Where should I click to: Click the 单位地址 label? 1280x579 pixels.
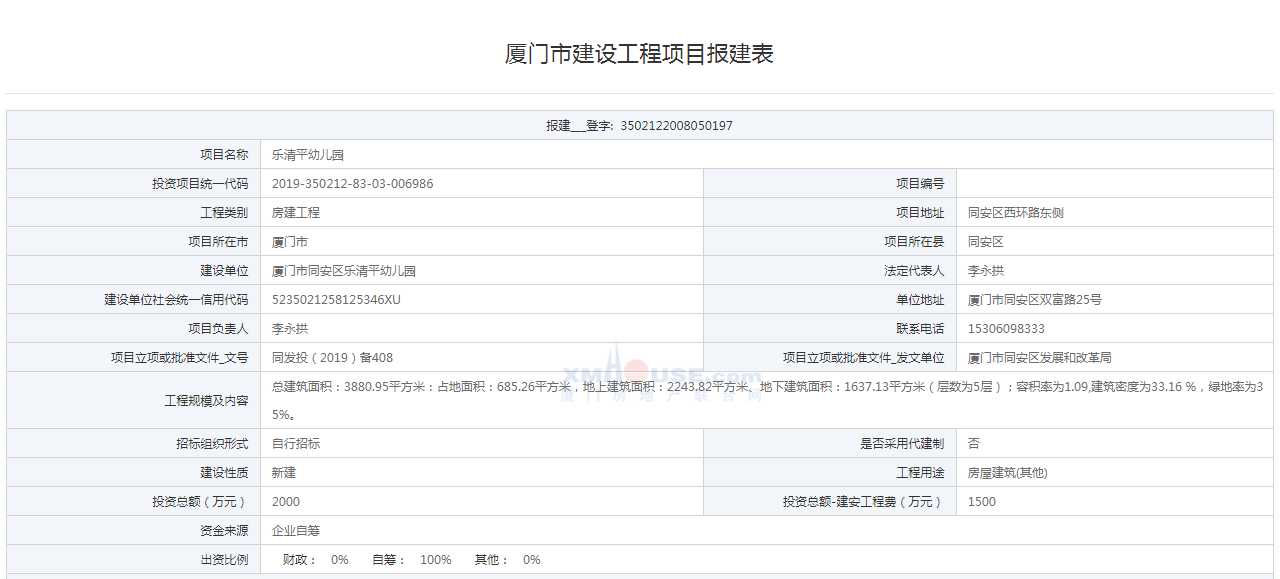(x=920, y=300)
